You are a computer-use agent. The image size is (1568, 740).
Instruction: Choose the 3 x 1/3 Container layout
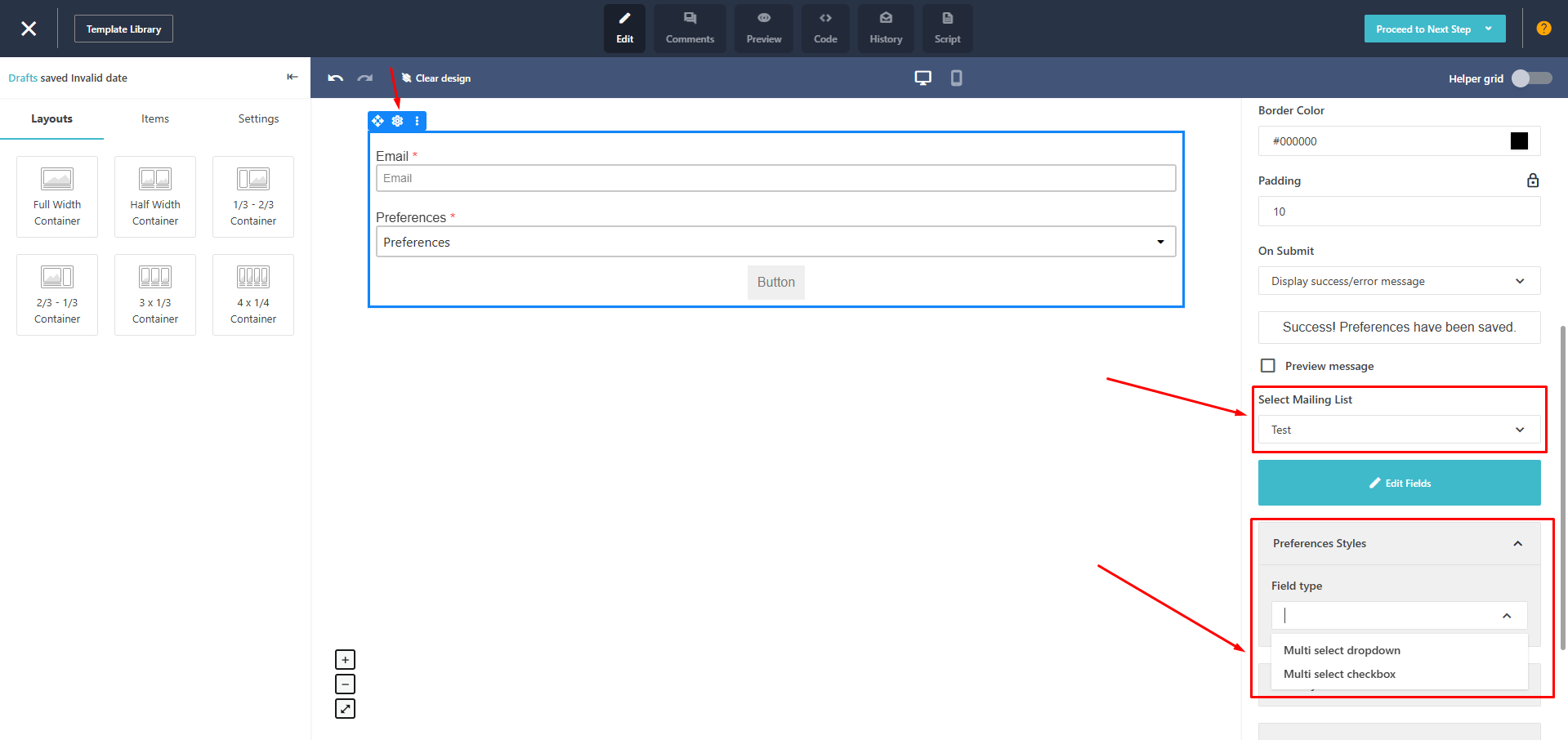[155, 295]
